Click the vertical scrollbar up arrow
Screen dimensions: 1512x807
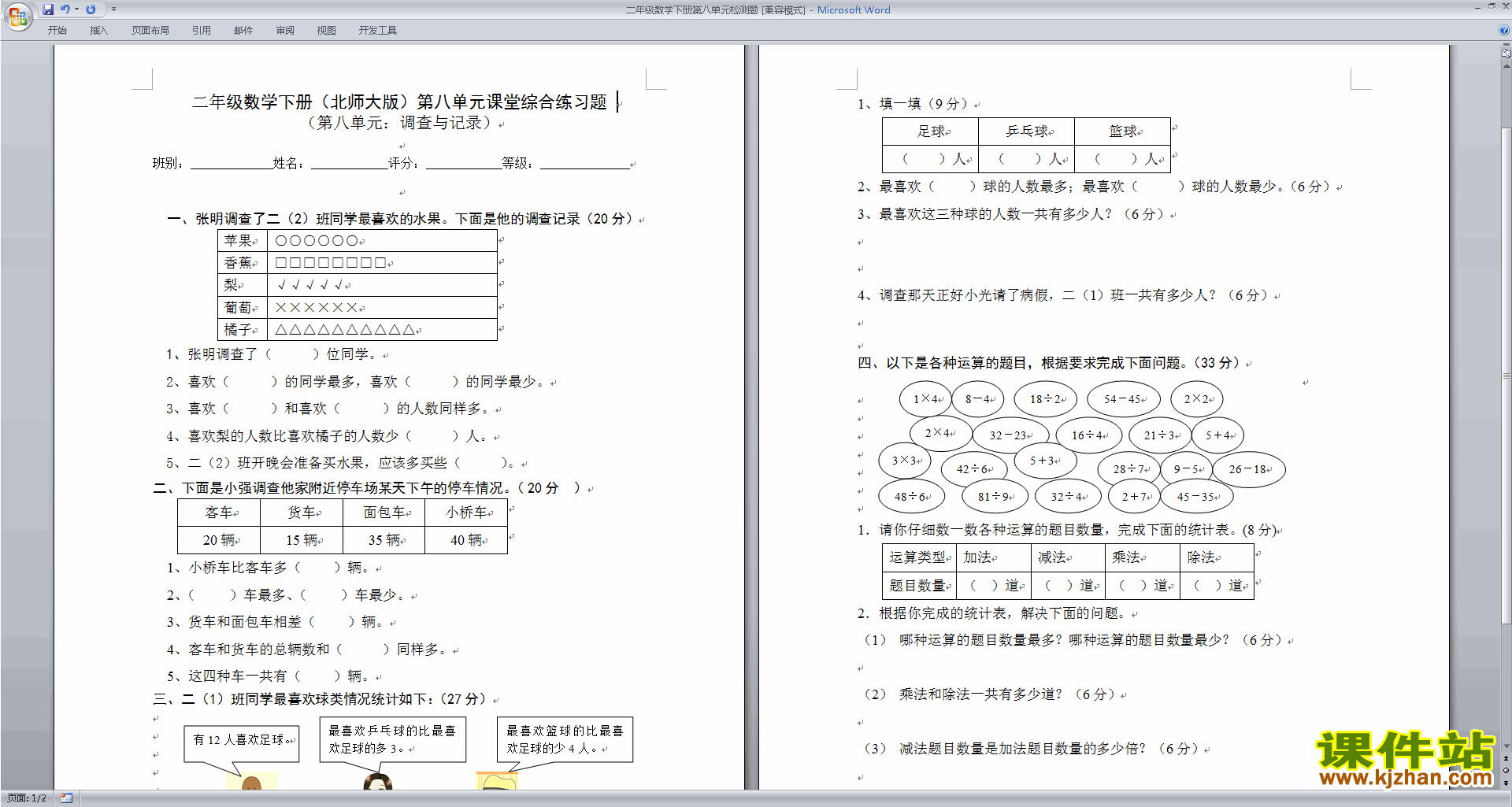pos(1506,66)
